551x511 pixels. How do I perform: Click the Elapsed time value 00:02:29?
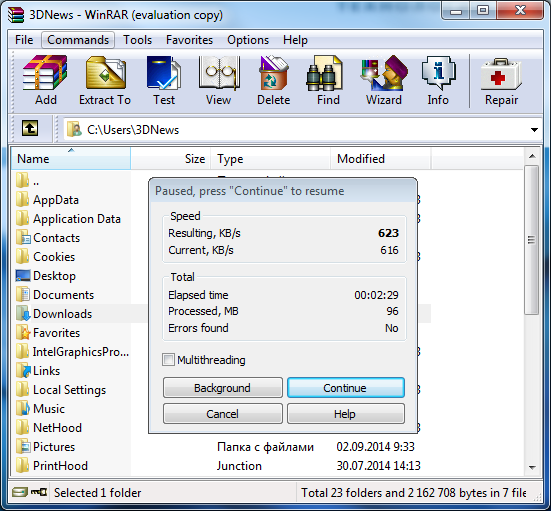click(376, 295)
